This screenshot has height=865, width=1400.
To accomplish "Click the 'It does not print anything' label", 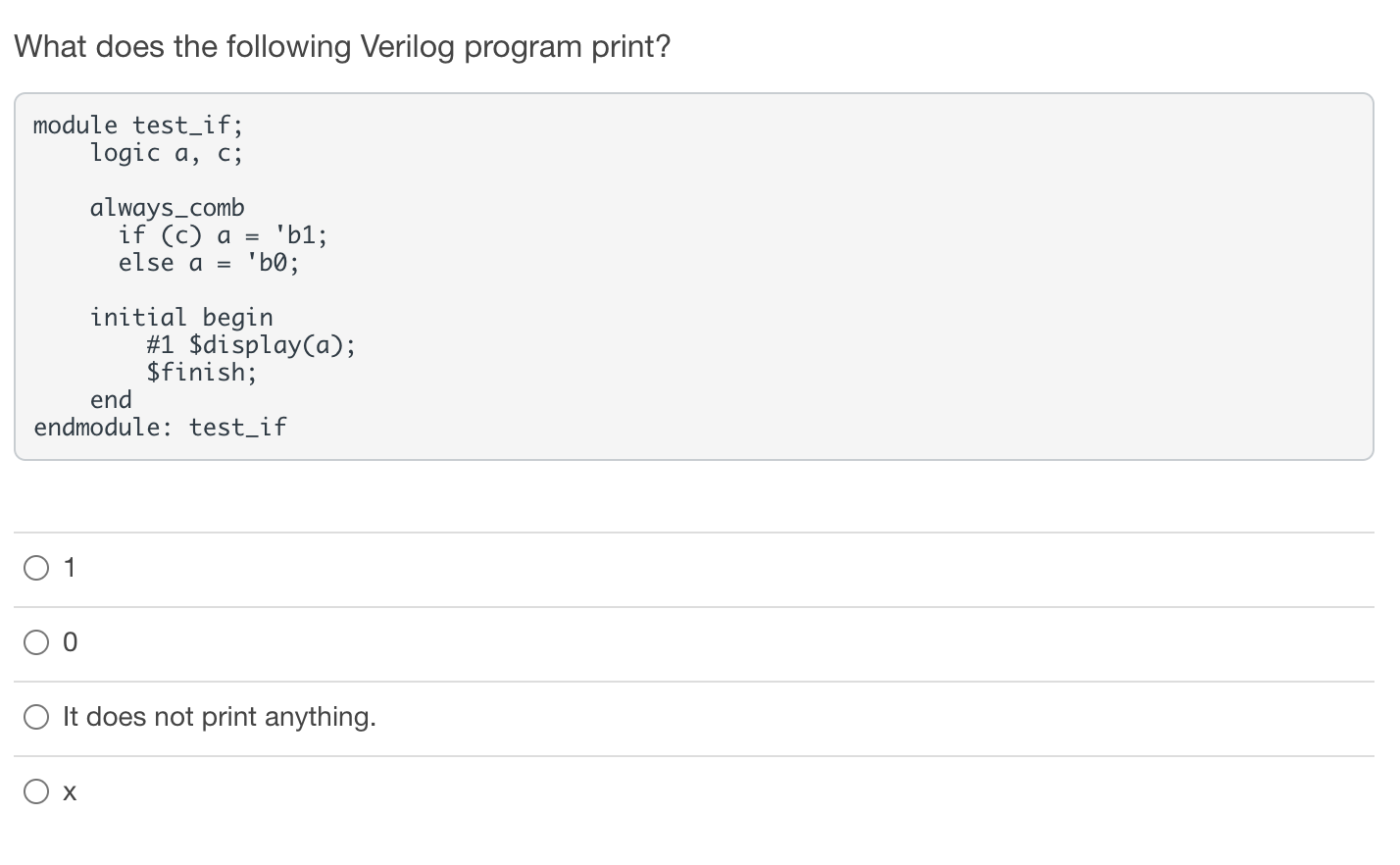I will pyautogui.click(x=218, y=716).
